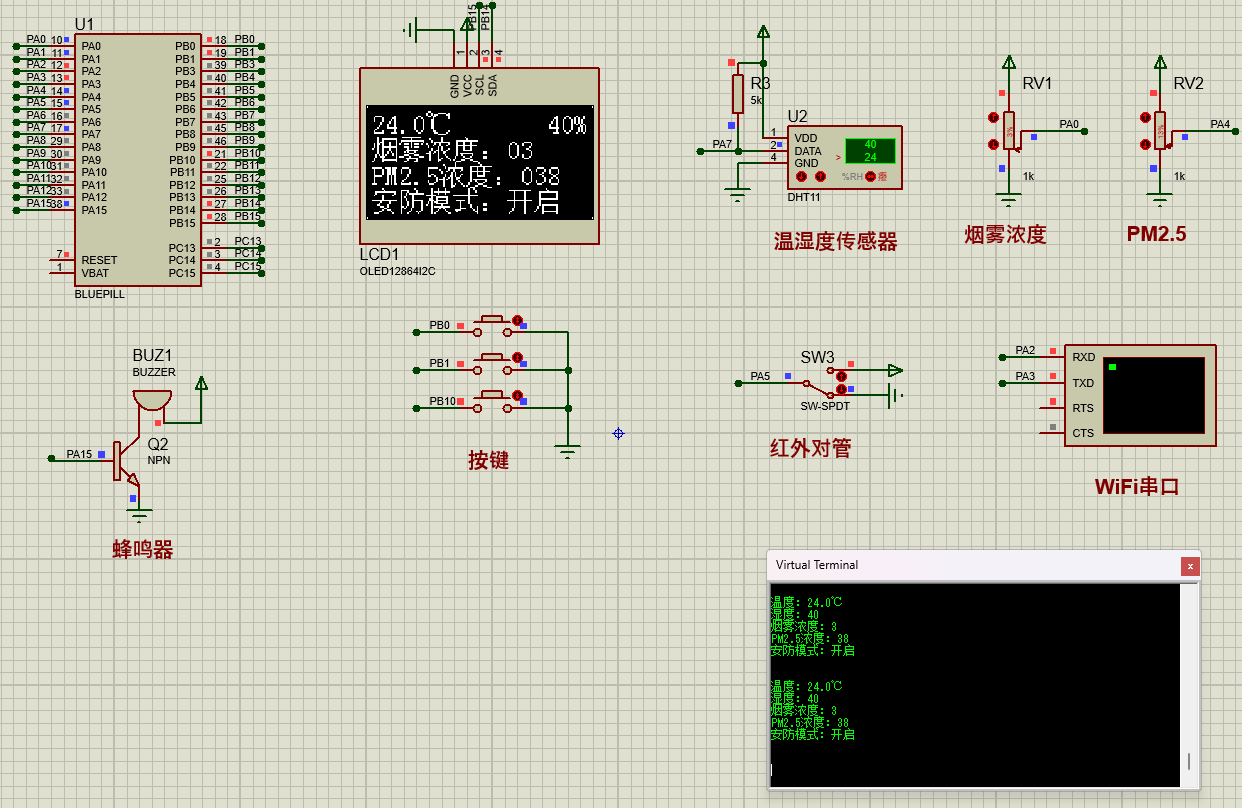Switch DHT11 between %RH and temperature mode
This screenshot has width=1242, height=808.
[870, 177]
